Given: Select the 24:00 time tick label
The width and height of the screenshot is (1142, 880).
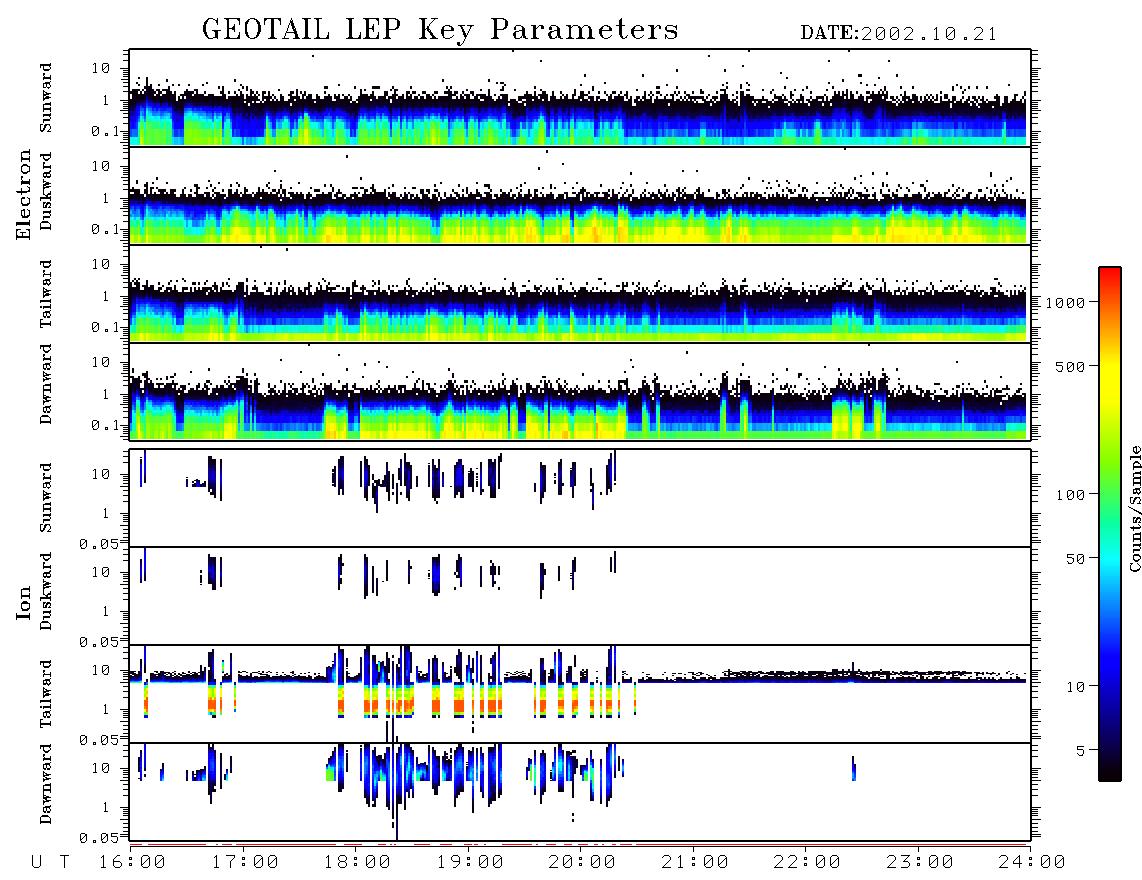Looking at the screenshot, I should click(1032, 863).
